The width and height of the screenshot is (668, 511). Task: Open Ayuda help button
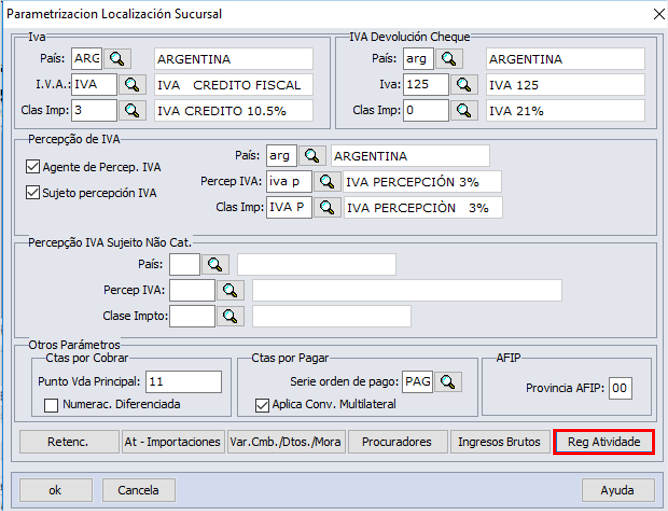point(618,490)
